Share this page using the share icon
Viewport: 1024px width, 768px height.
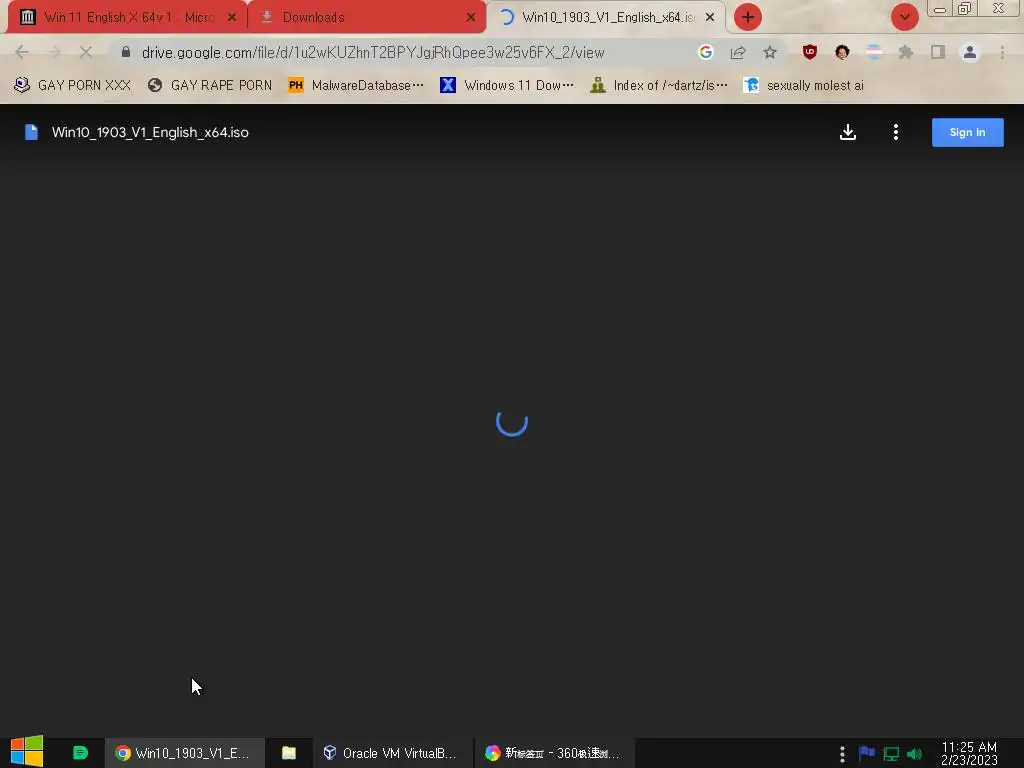[738, 52]
